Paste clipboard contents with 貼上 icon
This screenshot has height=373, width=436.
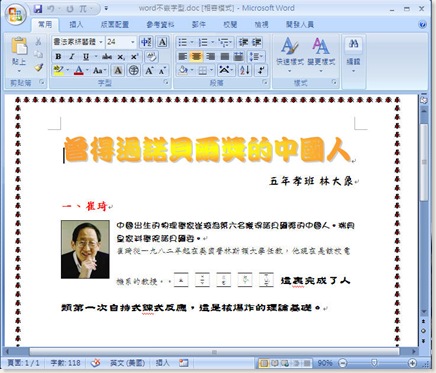pyautogui.click(x=19, y=46)
